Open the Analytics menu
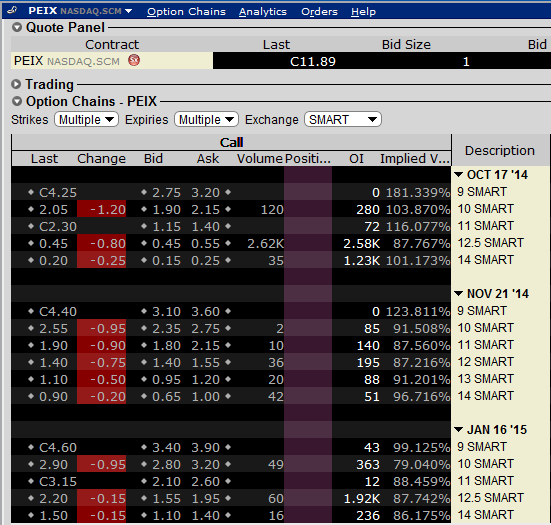 [x=263, y=12]
